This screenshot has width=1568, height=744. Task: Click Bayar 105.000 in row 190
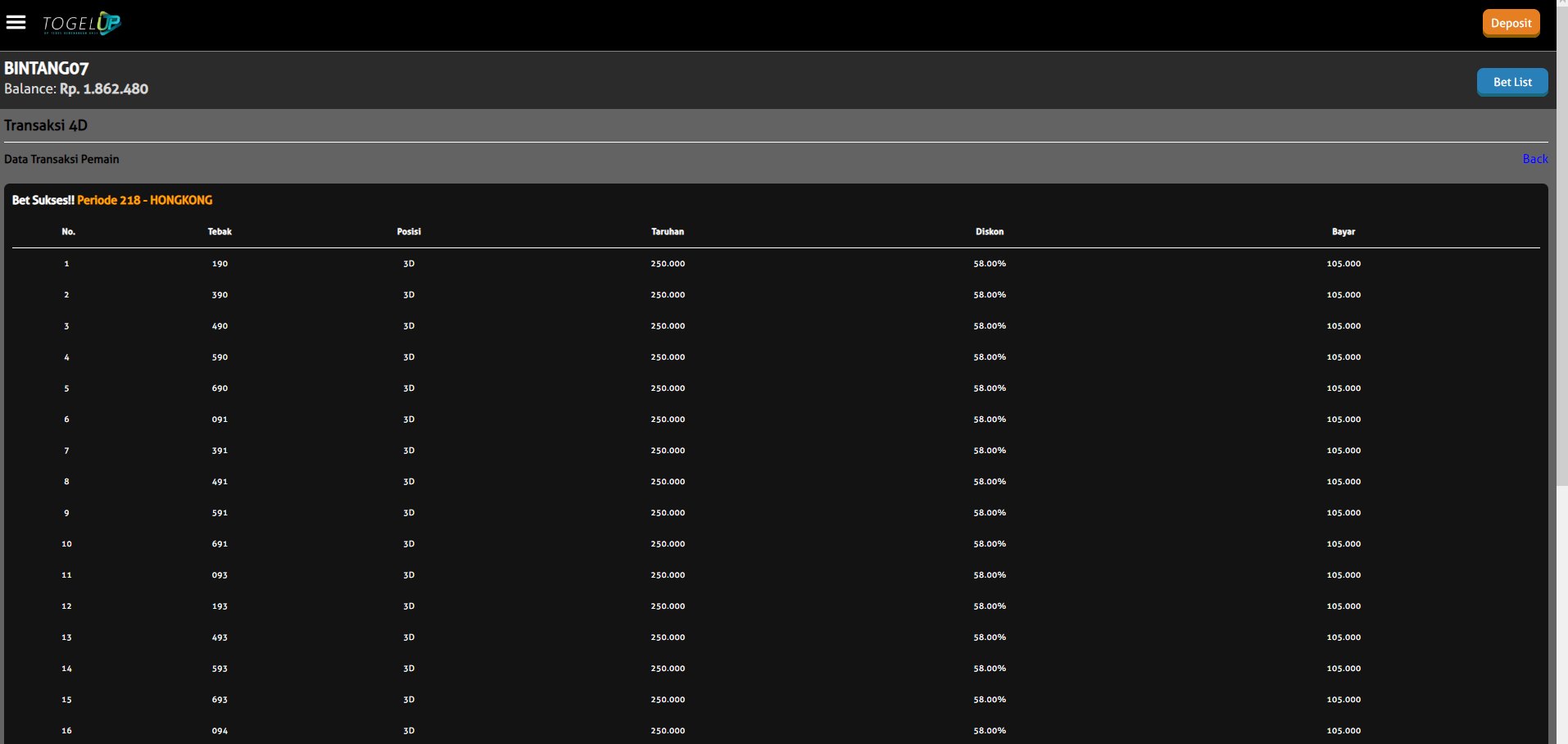tap(1344, 264)
